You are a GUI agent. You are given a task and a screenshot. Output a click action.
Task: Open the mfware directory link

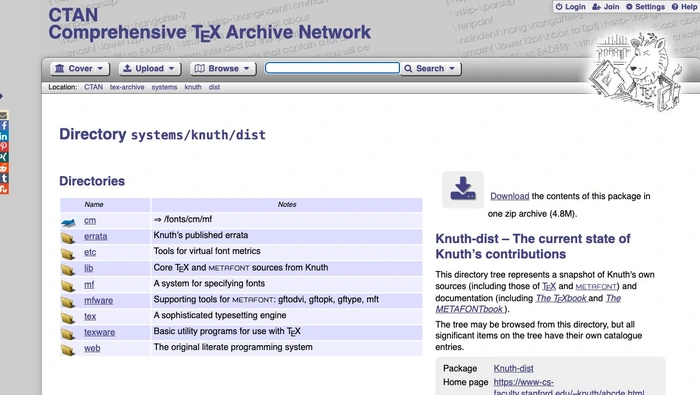tap(98, 300)
